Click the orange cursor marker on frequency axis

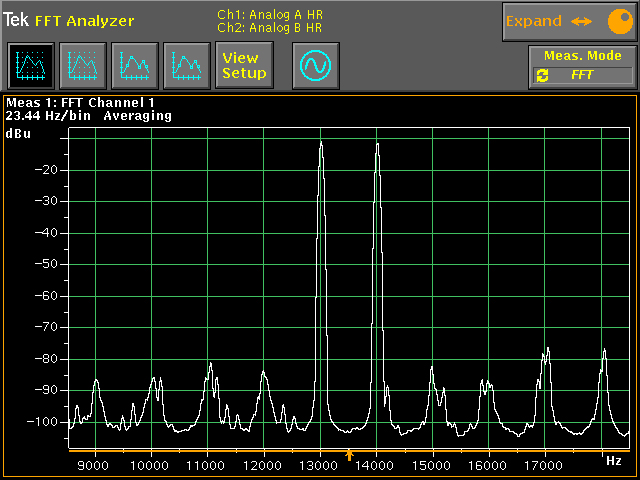coord(349,456)
